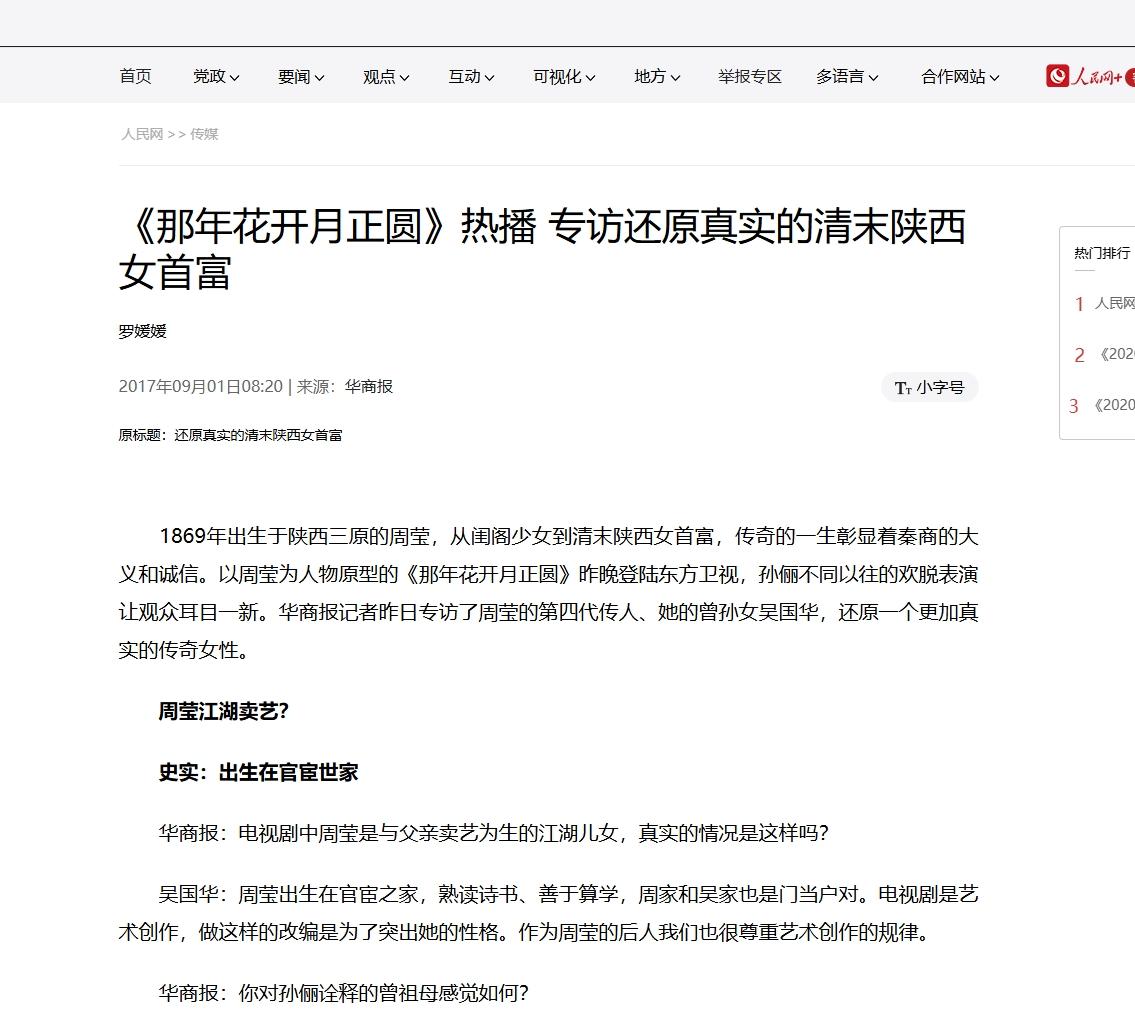
Task: Click the article headline 那年花开月正圆
Action: [542, 249]
